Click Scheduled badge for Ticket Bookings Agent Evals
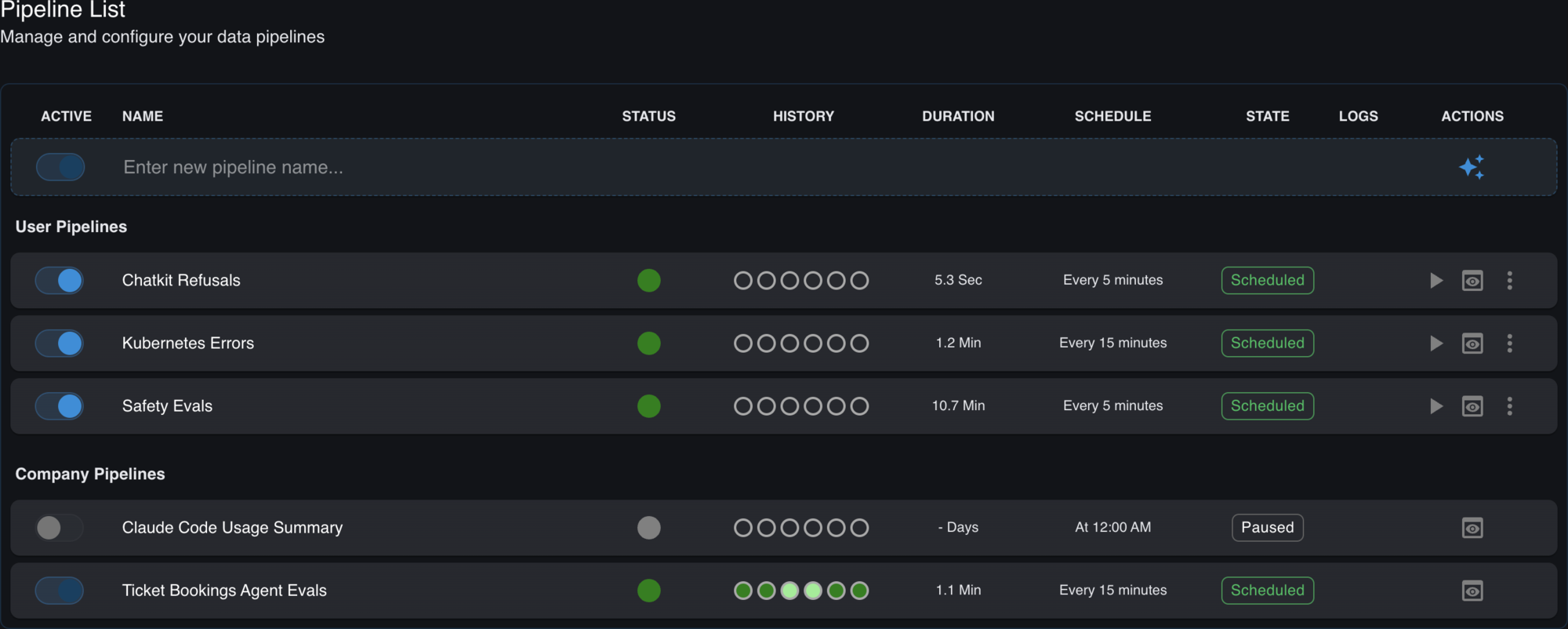 point(1268,591)
